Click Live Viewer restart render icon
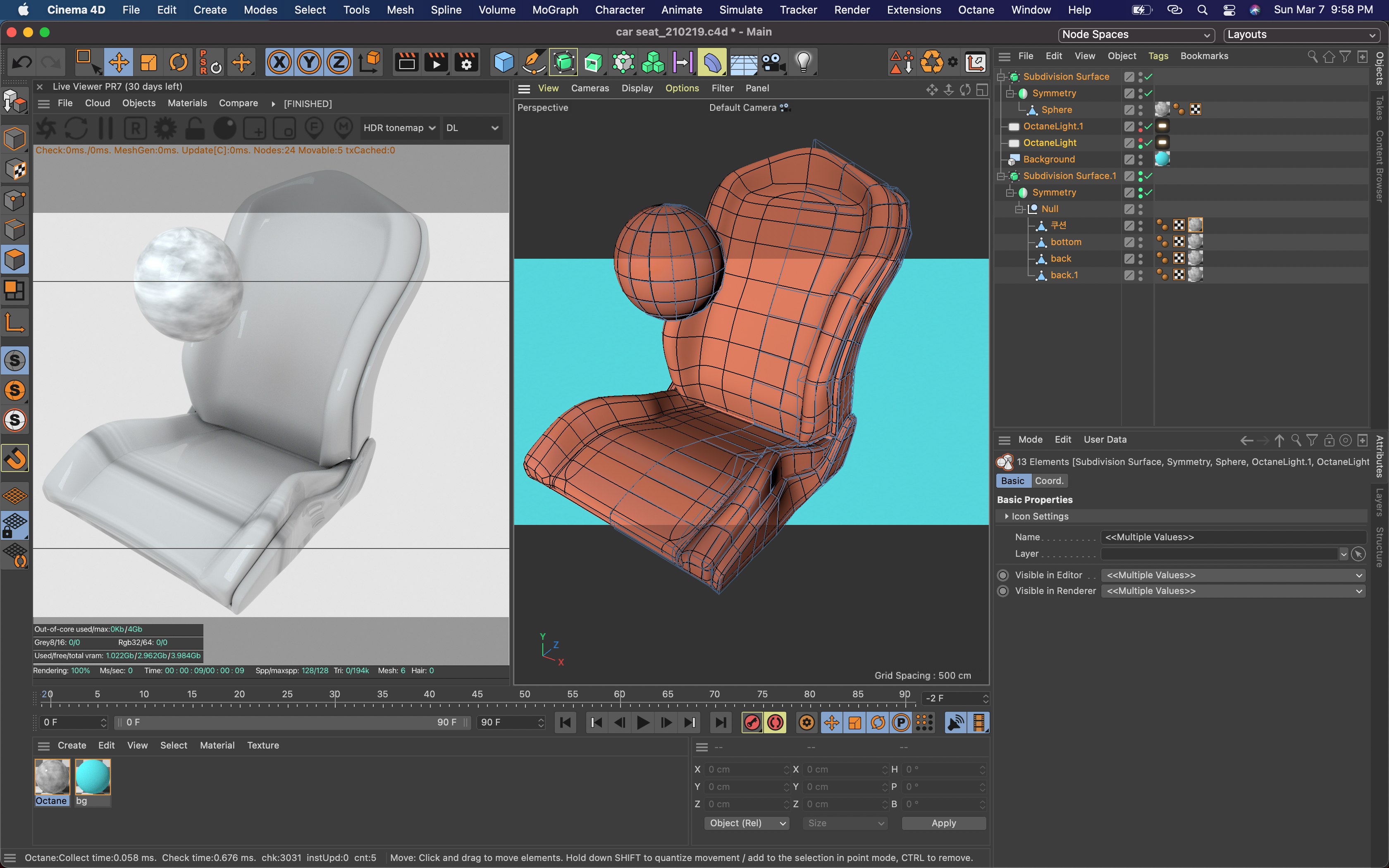 pyautogui.click(x=76, y=128)
